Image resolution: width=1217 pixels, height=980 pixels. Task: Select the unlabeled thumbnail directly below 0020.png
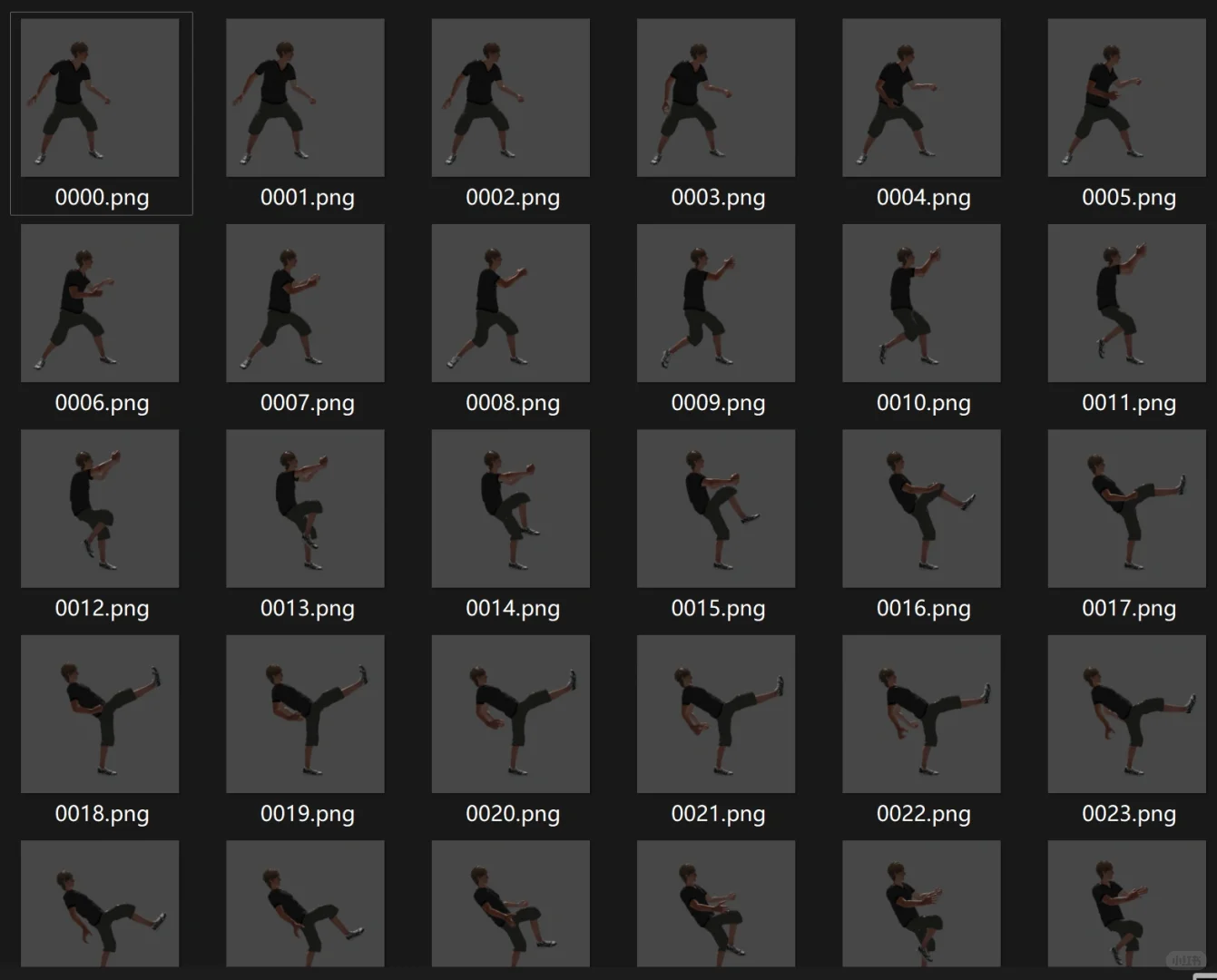pos(511,904)
